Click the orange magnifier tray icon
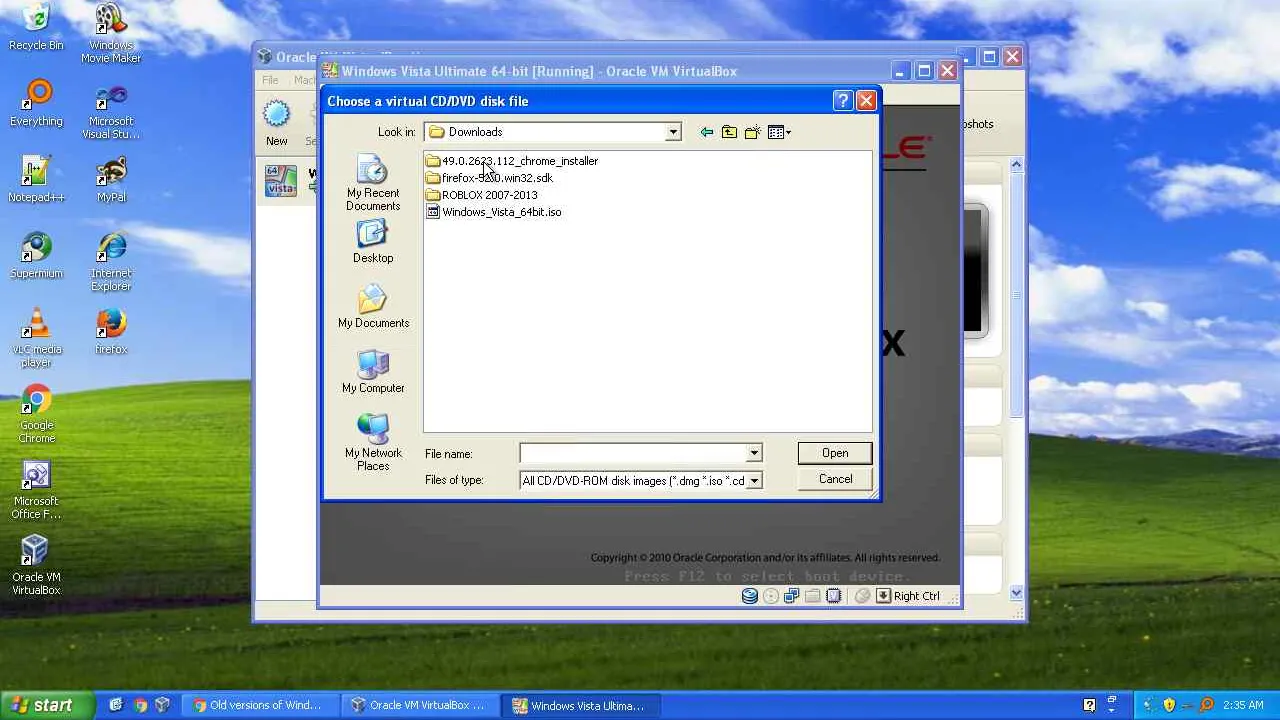The image size is (1280, 720). [1206, 705]
